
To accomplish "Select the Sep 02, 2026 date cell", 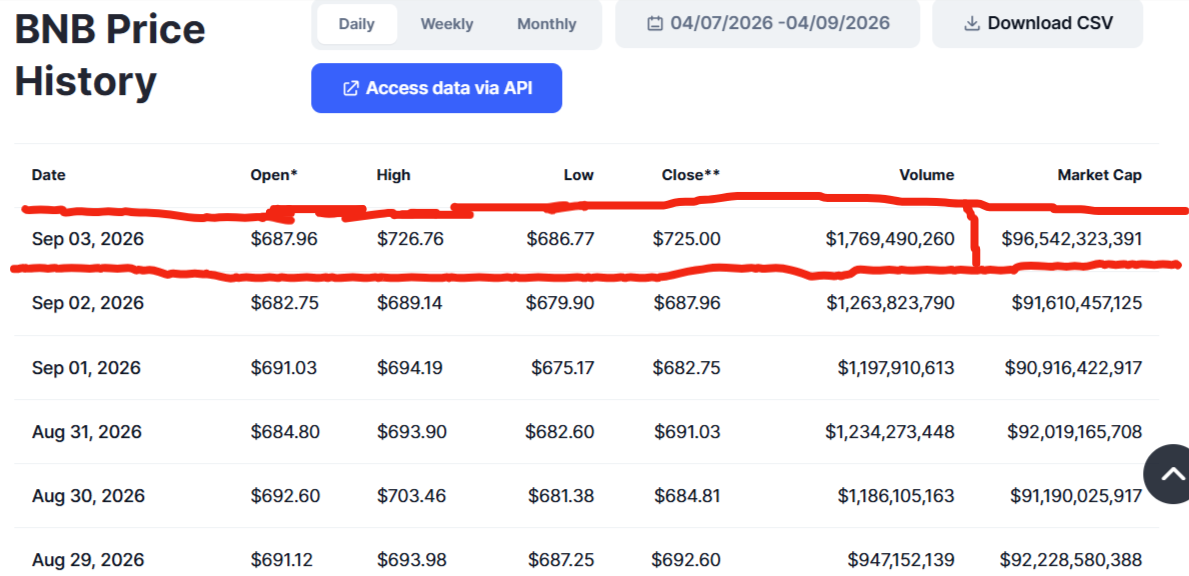I will point(88,303).
